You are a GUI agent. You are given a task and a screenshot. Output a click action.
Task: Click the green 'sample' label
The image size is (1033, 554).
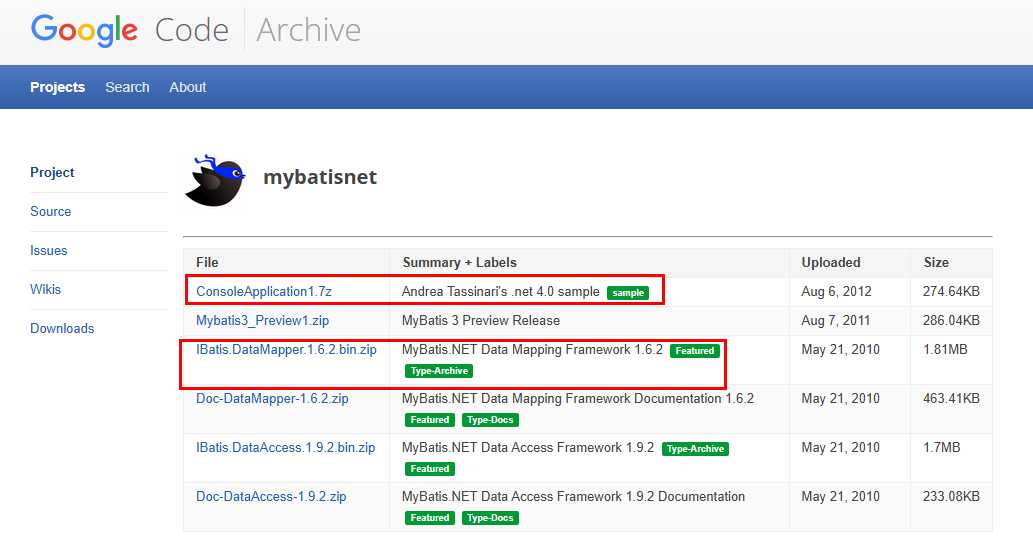628,292
